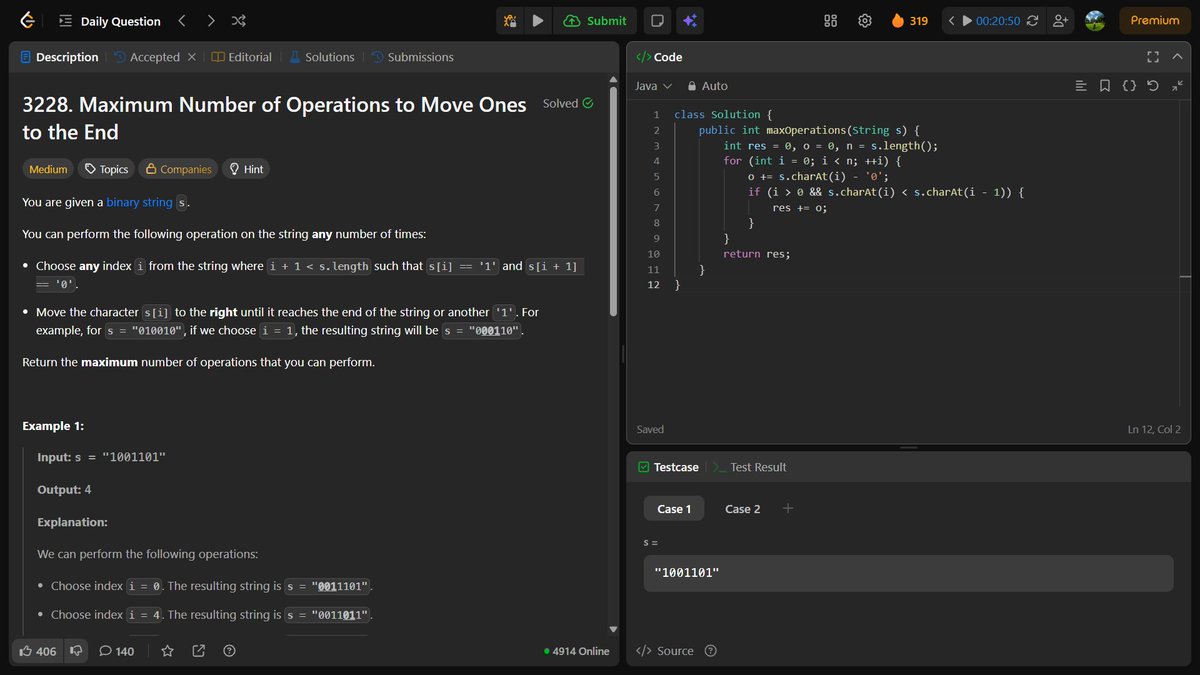Click the Premium button

tap(1155, 20)
